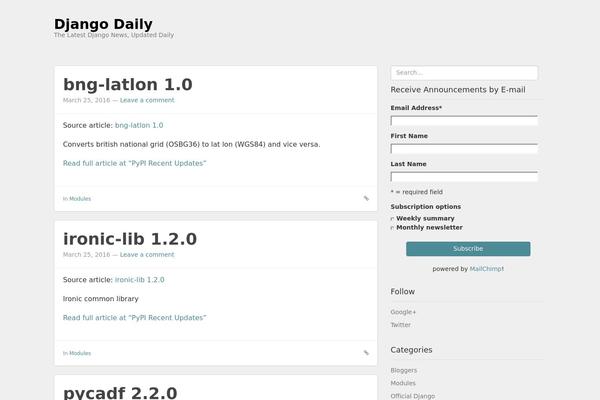
Task: Click into the Email Address field
Action: point(464,121)
